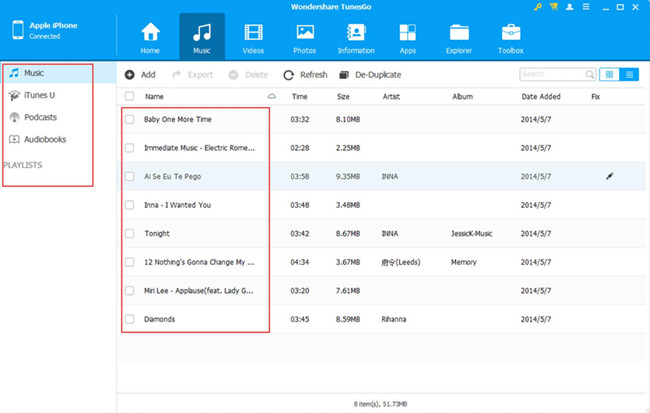
Task: Click the 9.35MB size value
Action: pos(347,176)
